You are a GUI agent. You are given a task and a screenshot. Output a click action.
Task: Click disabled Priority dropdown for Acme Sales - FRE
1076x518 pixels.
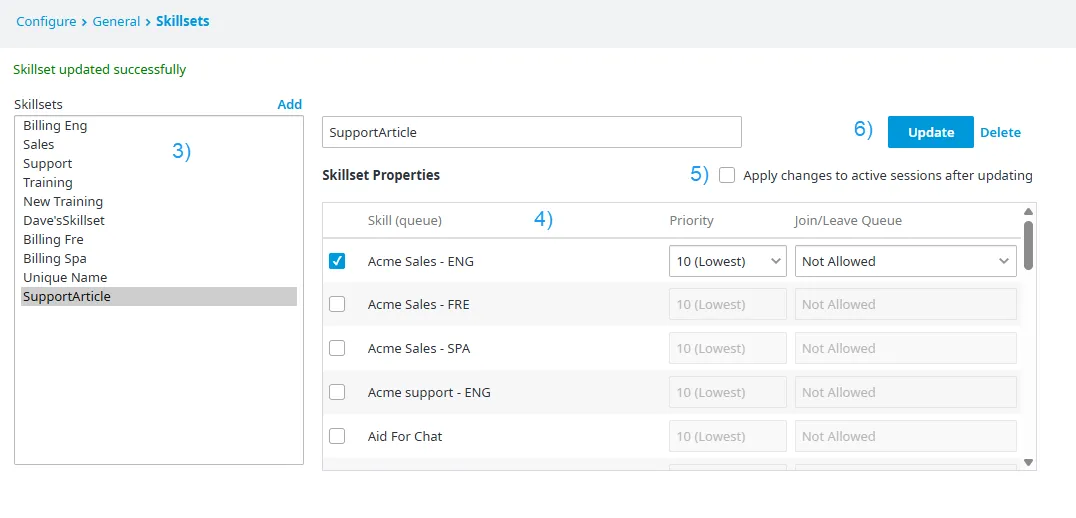[x=727, y=305]
